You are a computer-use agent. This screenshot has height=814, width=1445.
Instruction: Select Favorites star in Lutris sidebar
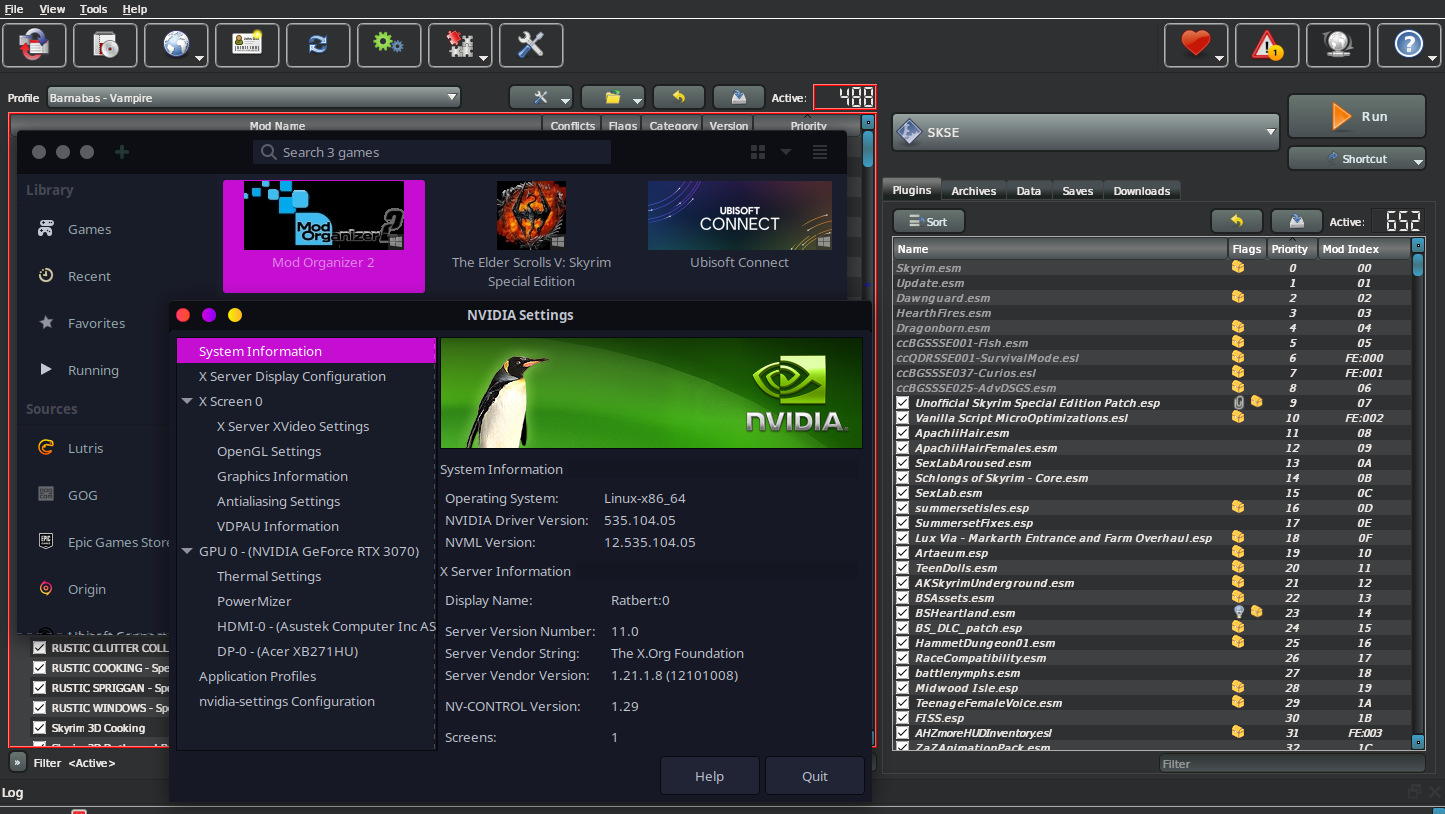pos(96,323)
